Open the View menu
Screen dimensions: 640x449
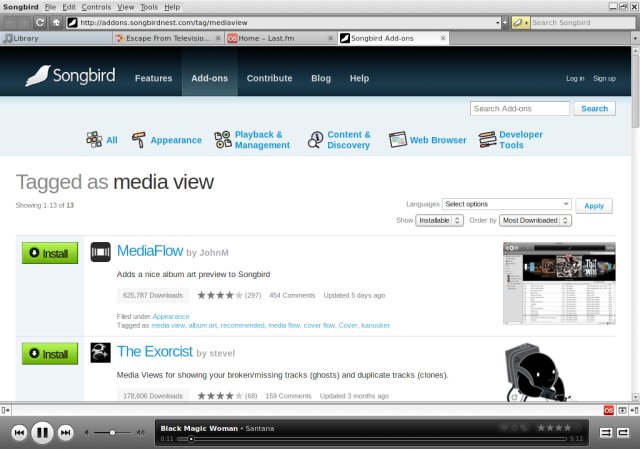click(x=126, y=7)
